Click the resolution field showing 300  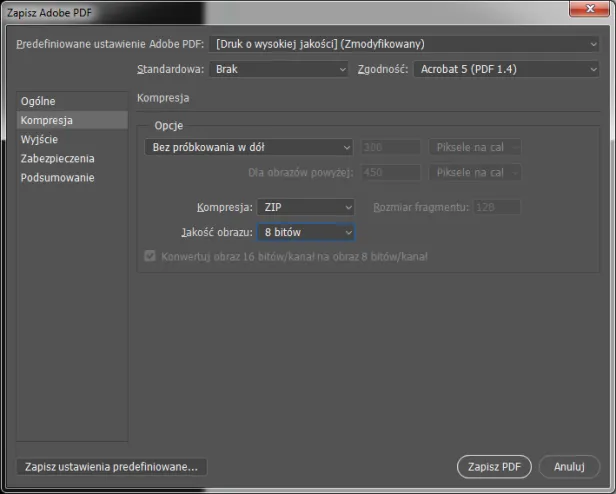click(390, 147)
